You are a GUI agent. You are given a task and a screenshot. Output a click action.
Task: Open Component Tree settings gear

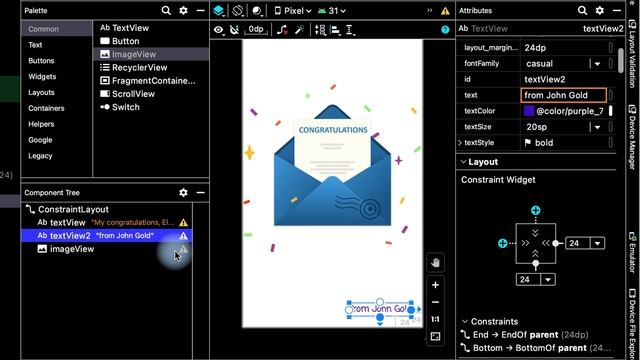point(183,193)
